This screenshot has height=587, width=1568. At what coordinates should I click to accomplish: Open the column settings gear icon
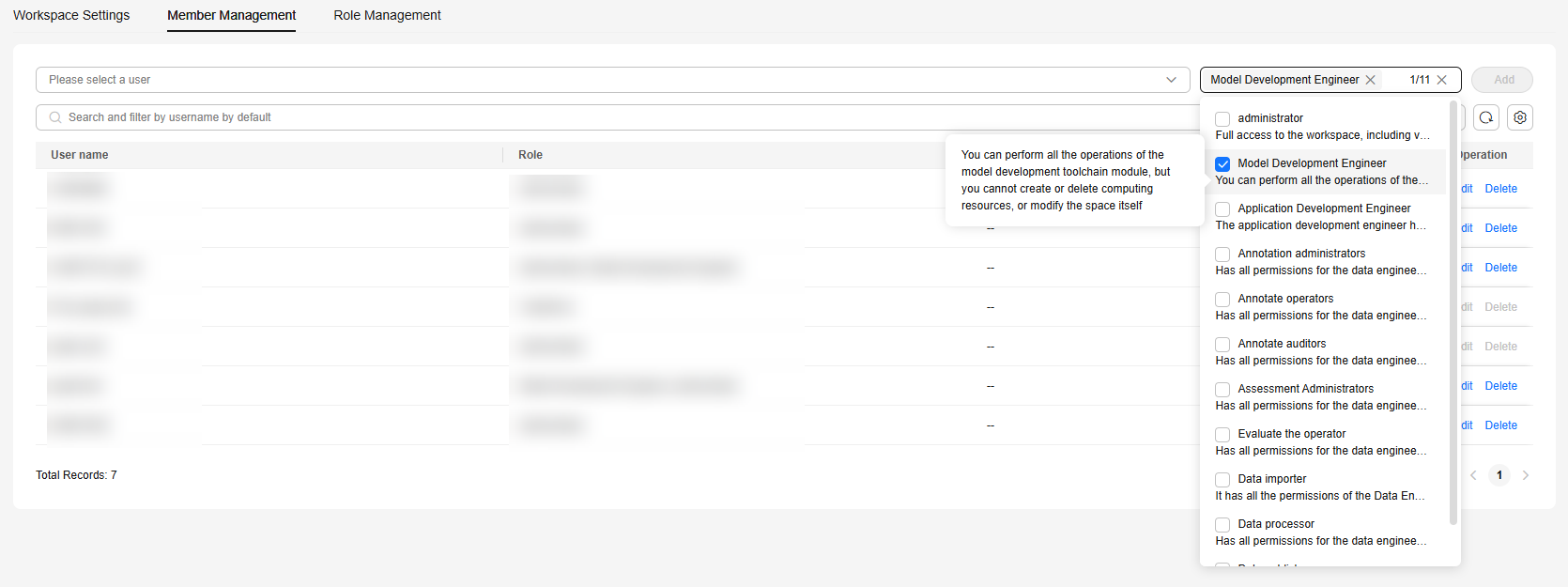(x=1520, y=117)
